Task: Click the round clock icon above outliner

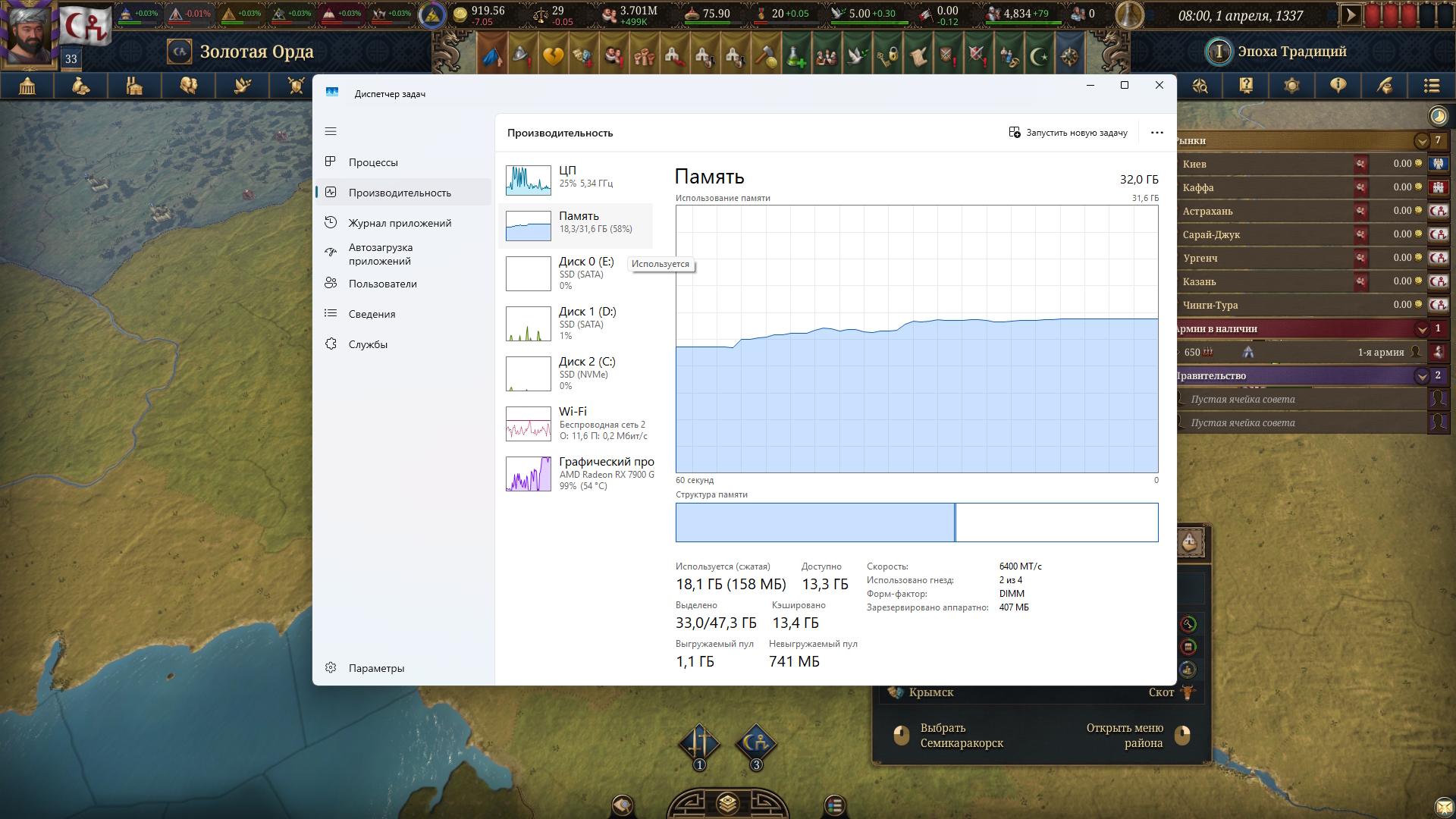Action: (x=1438, y=116)
